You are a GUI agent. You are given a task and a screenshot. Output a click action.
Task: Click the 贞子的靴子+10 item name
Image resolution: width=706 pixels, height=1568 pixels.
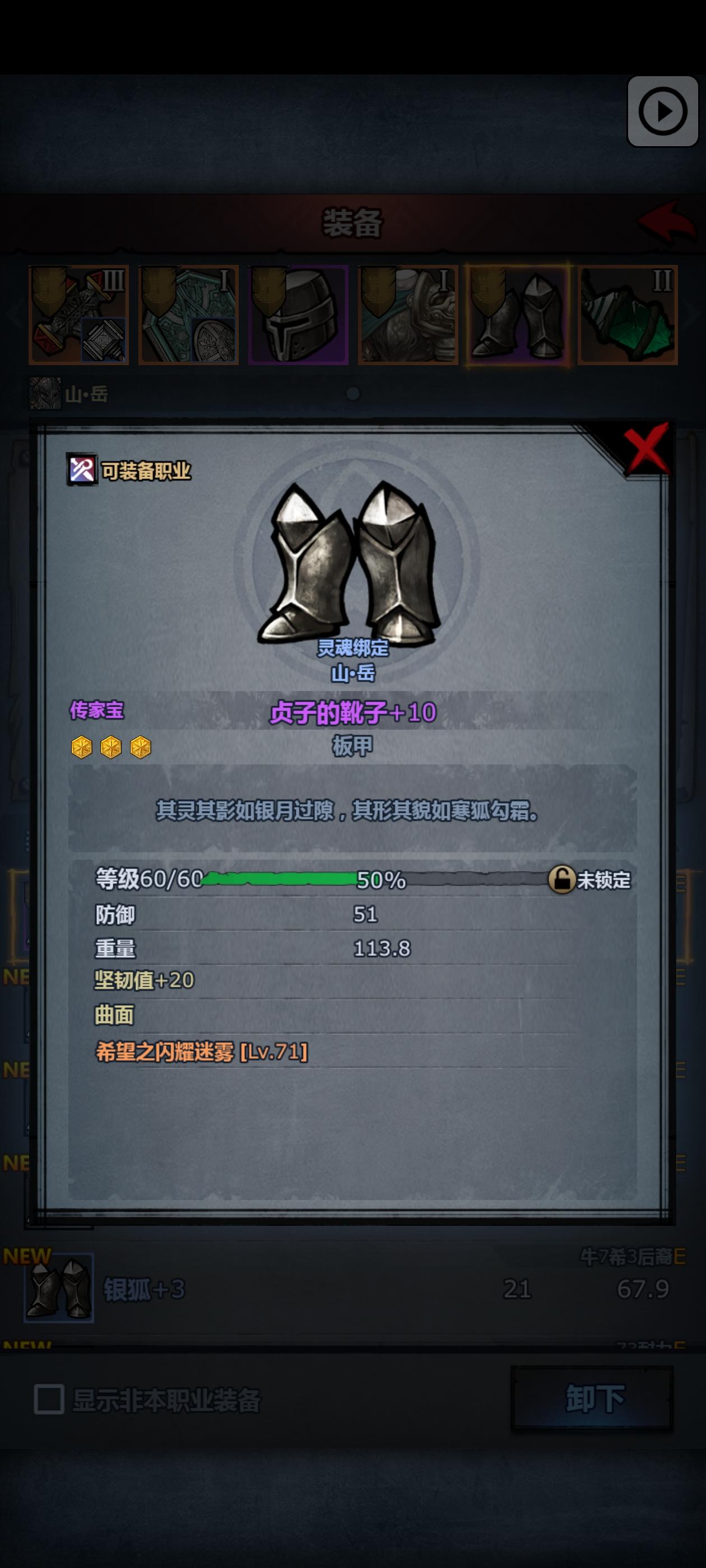tap(352, 712)
